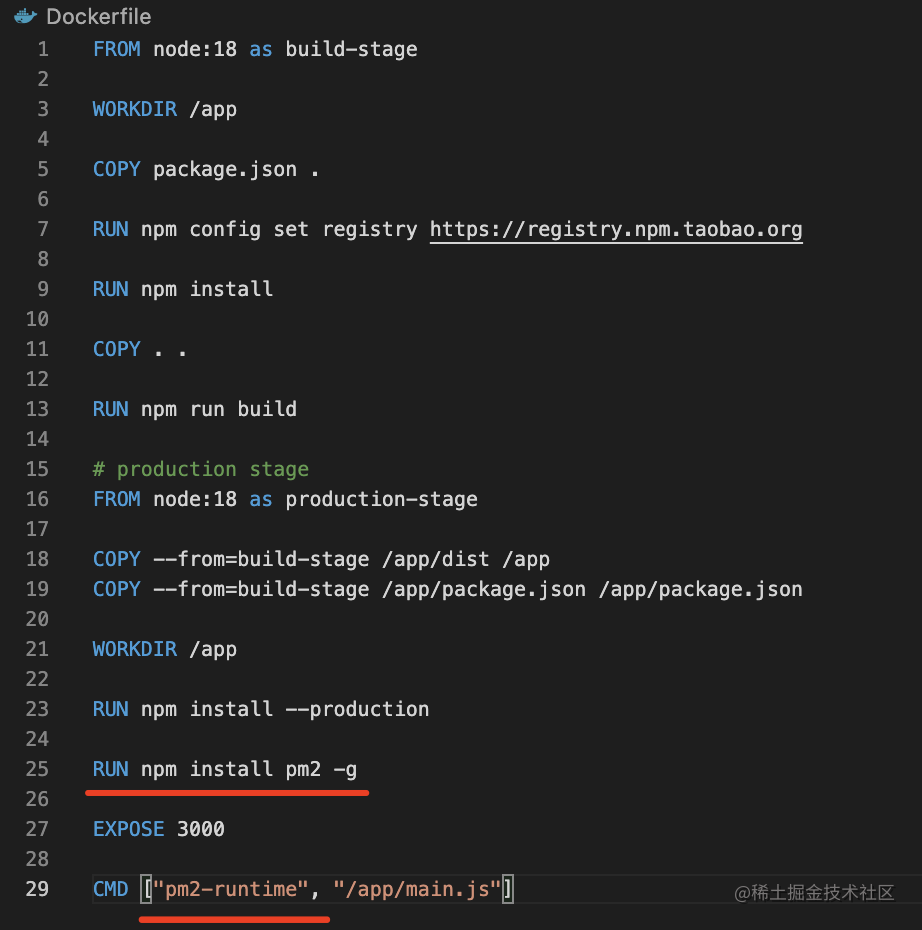Click "npm install pm2 -g" text
This screenshot has width=922, height=930.
coord(249,769)
